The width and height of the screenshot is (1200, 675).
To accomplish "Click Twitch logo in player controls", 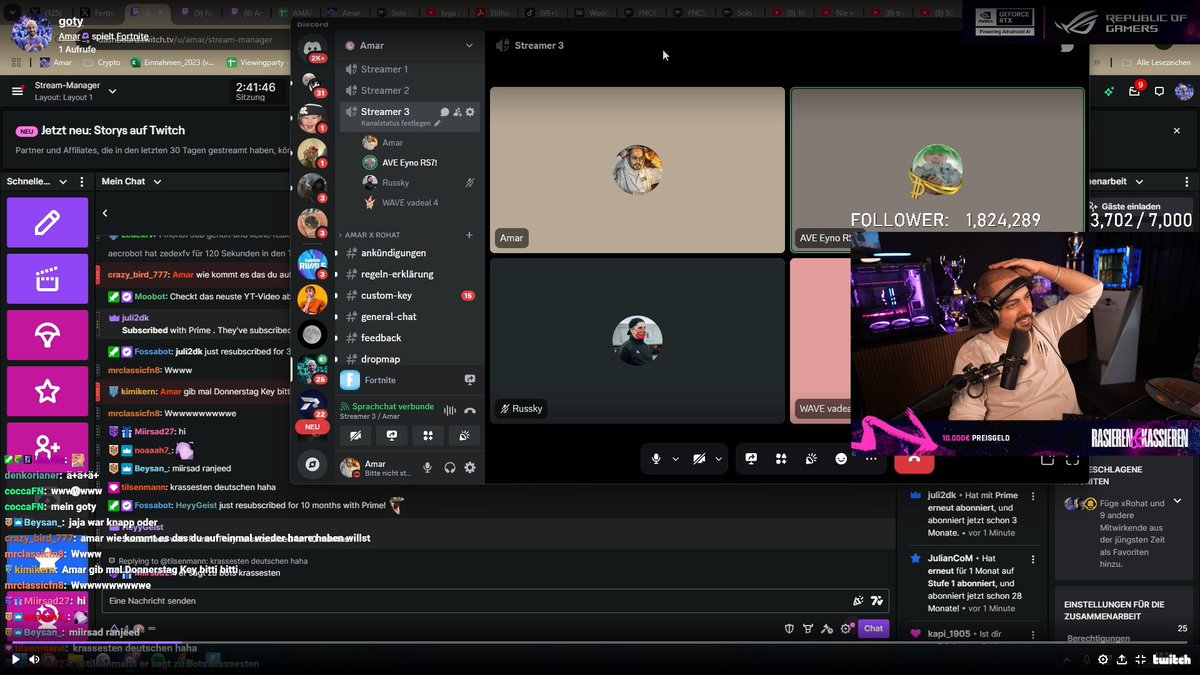I will (1172, 660).
